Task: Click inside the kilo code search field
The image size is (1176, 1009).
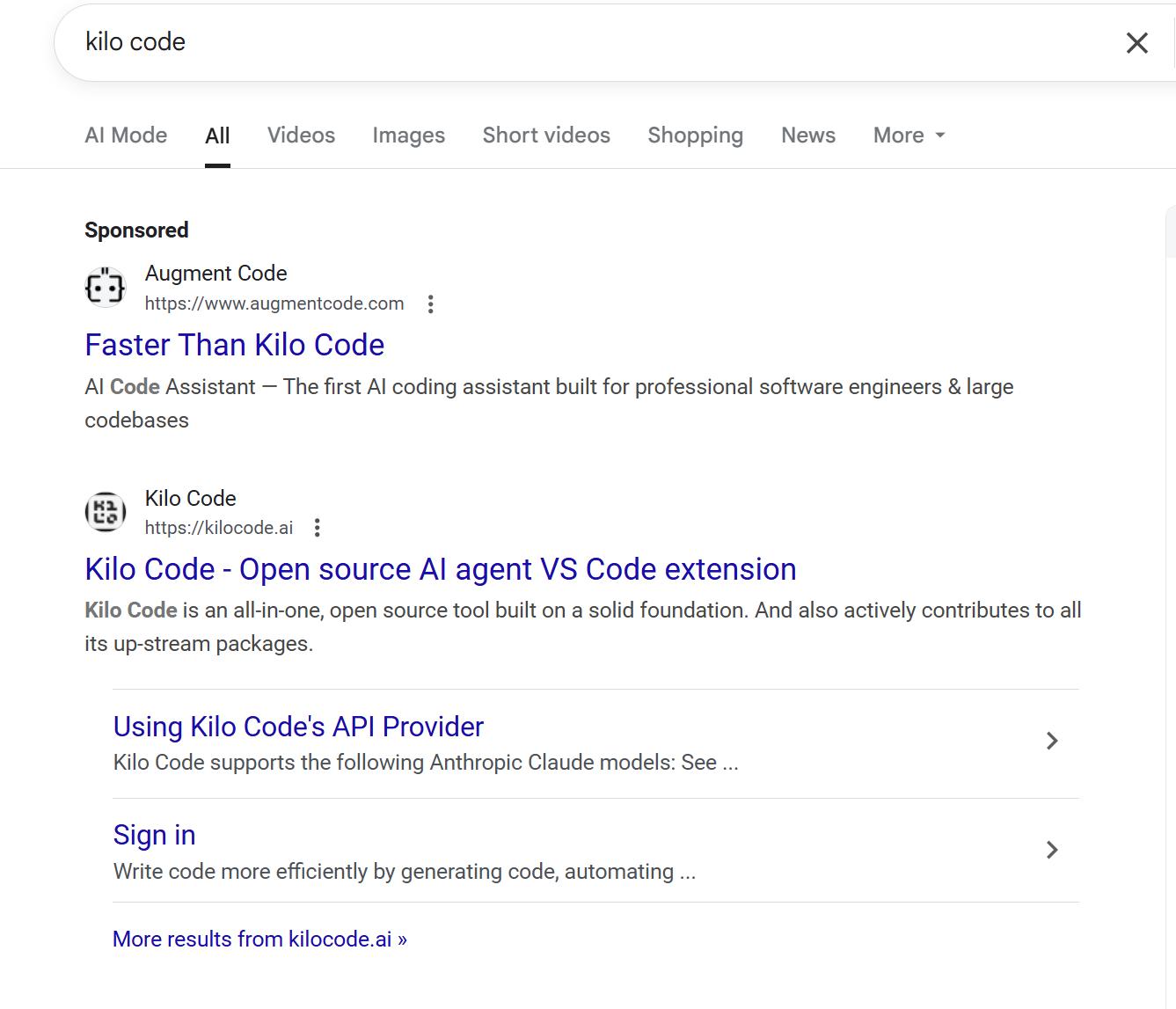Action: coord(581,42)
